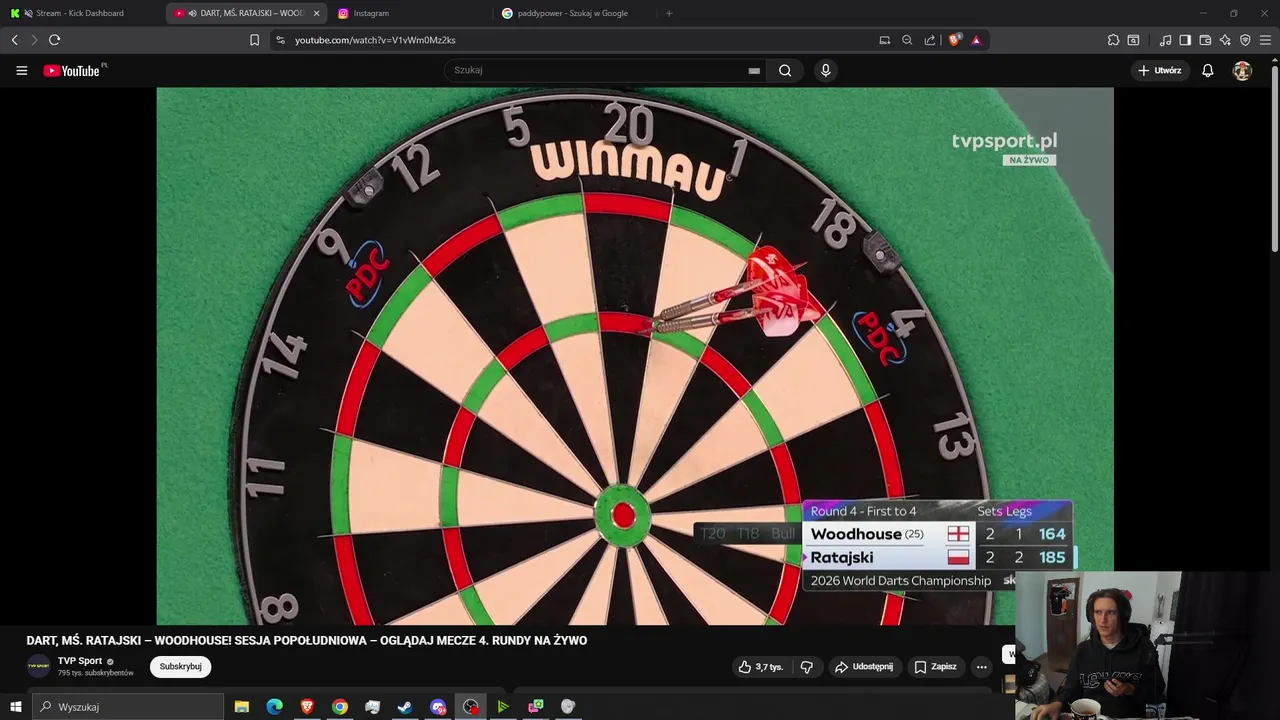Image resolution: width=1280 pixels, height=720 pixels.
Task: Like the video, 3,7 tys.
Action: point(760,667)
